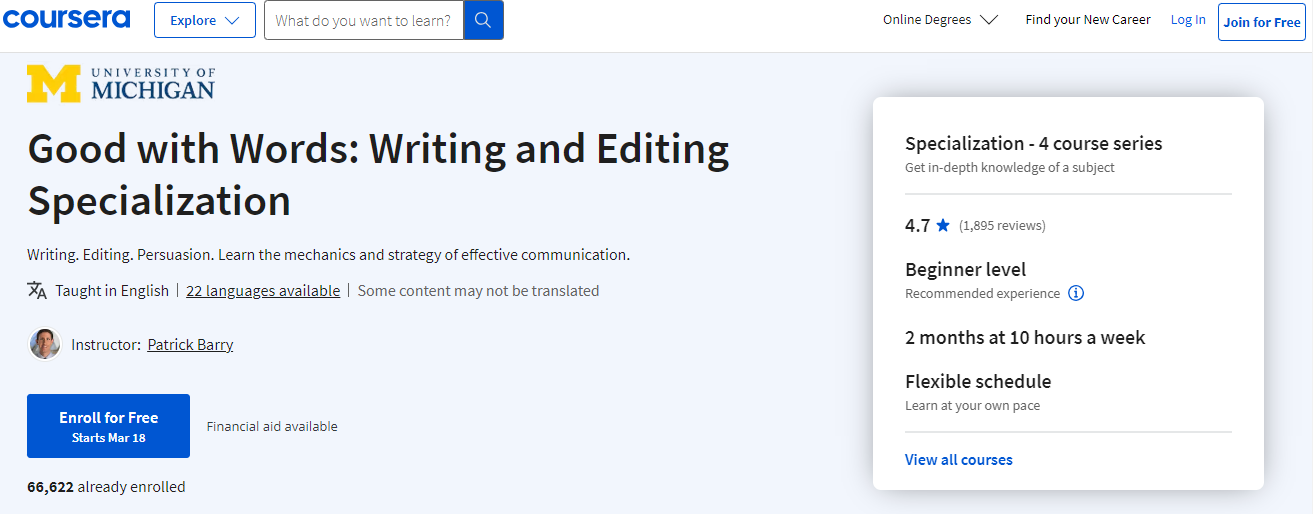Click the 'Beginner level' text
The height and width of the screenshot is (514, 1313).
(x=965, y=269)
